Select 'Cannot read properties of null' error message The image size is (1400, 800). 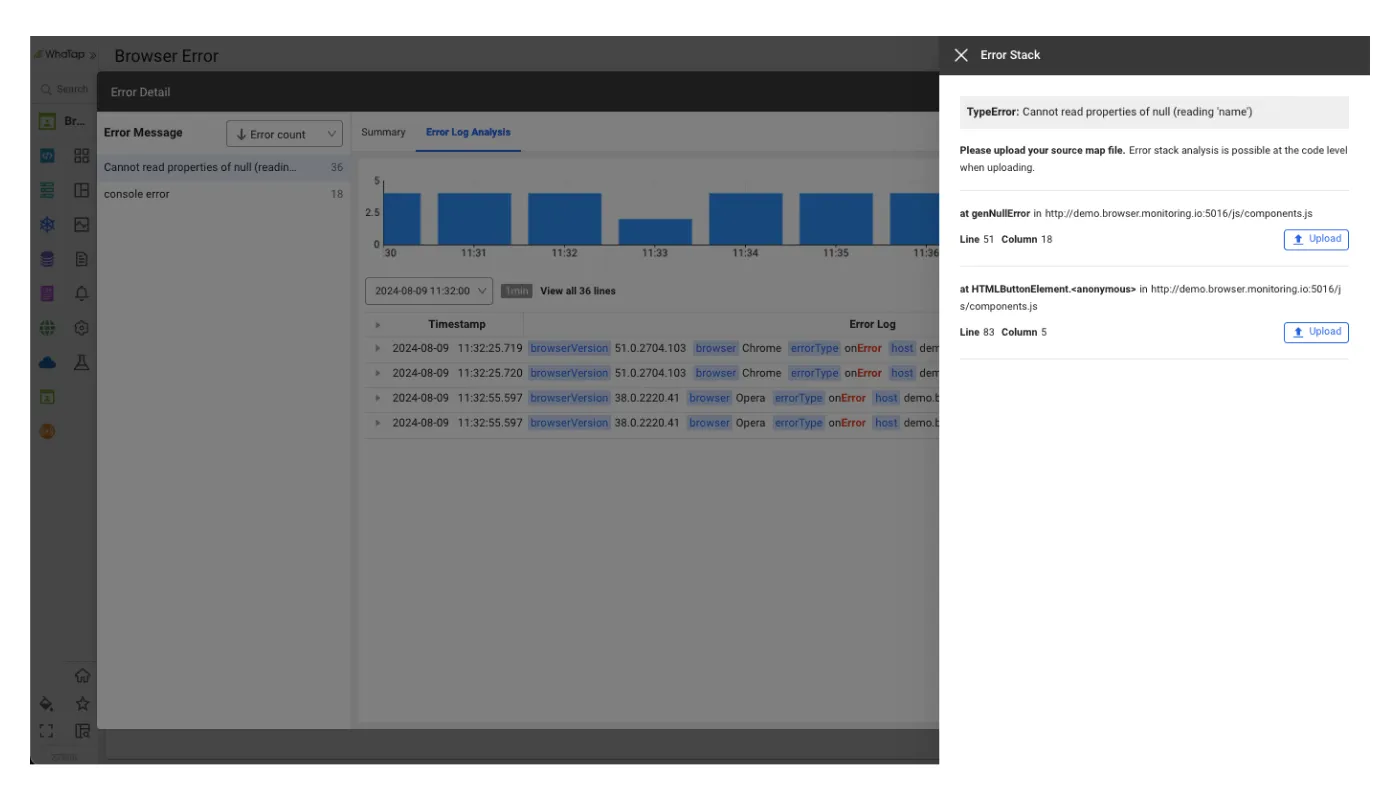point(223,167)
